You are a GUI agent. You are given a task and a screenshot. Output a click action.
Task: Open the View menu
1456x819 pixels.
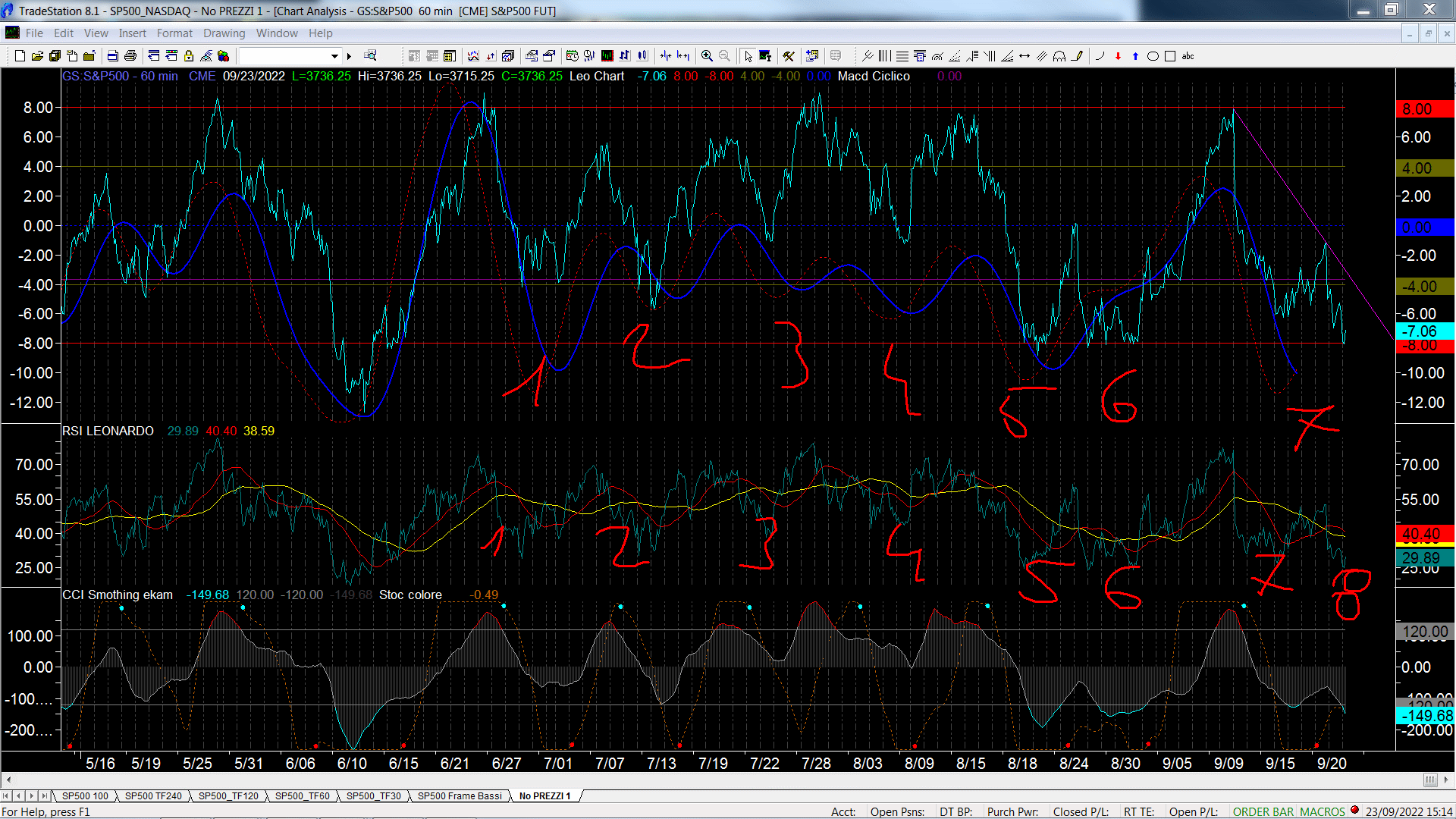(96, 33)
